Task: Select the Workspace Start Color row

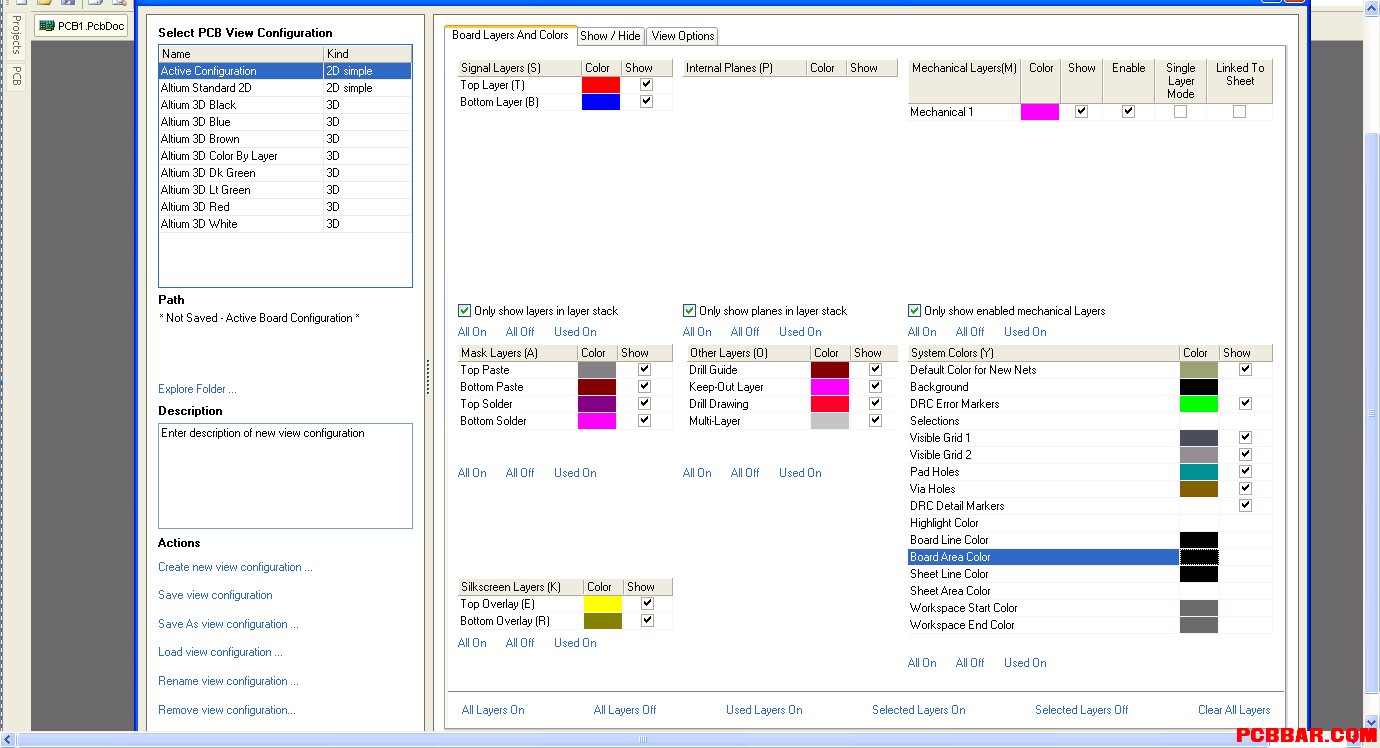Action: tap(1090, 608)
